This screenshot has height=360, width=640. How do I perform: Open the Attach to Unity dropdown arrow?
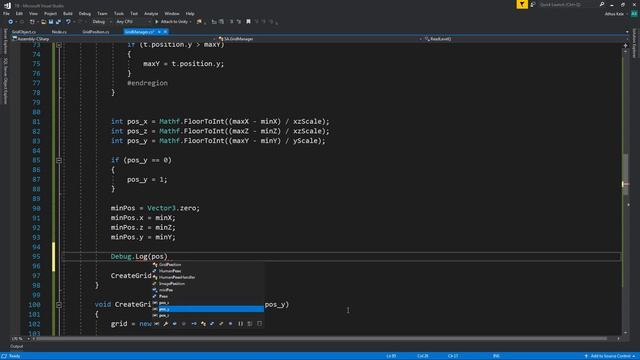pos(191,22)
